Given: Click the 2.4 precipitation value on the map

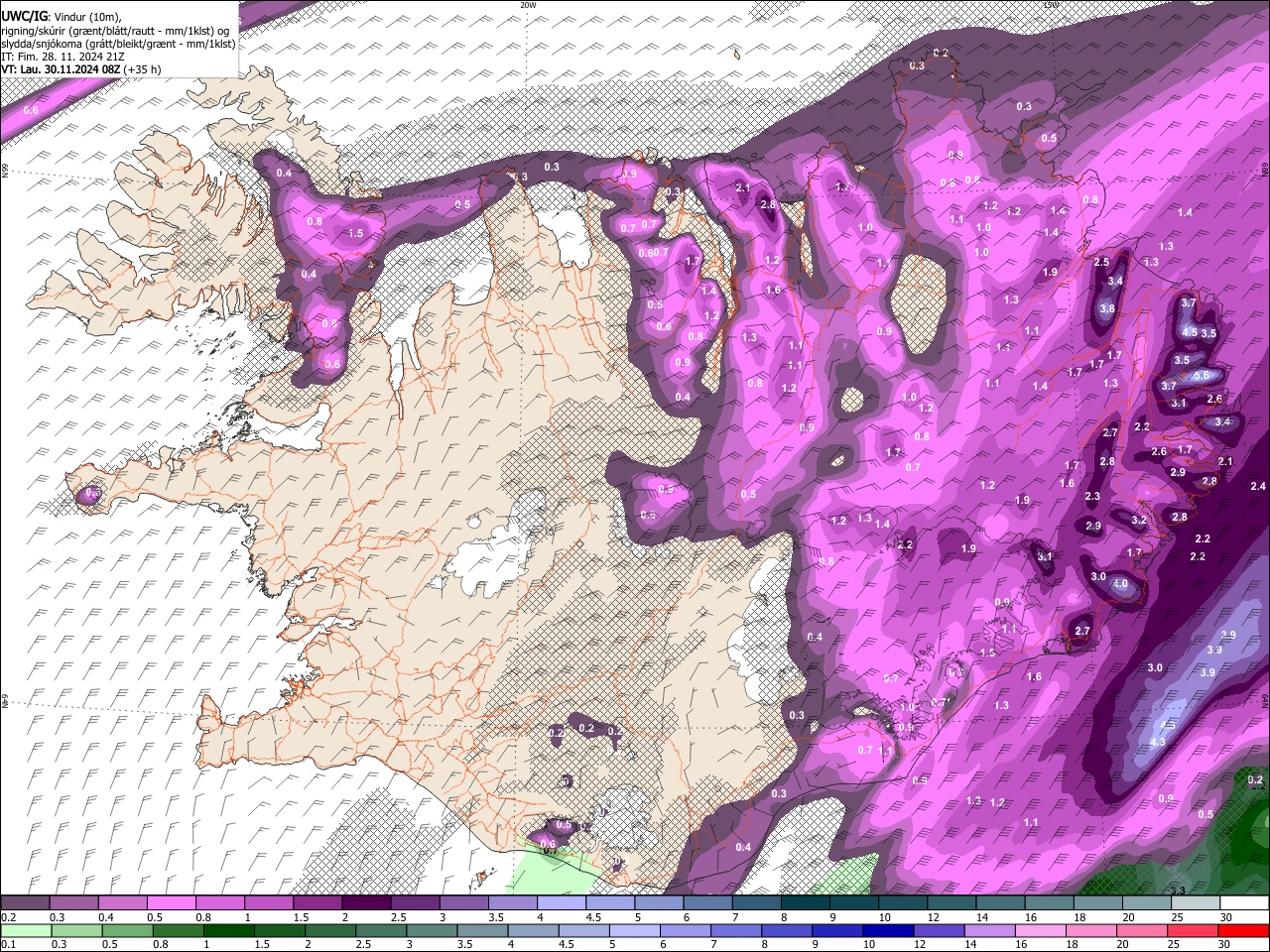Looking at the screenshot, I should (x=1258, y=486).
